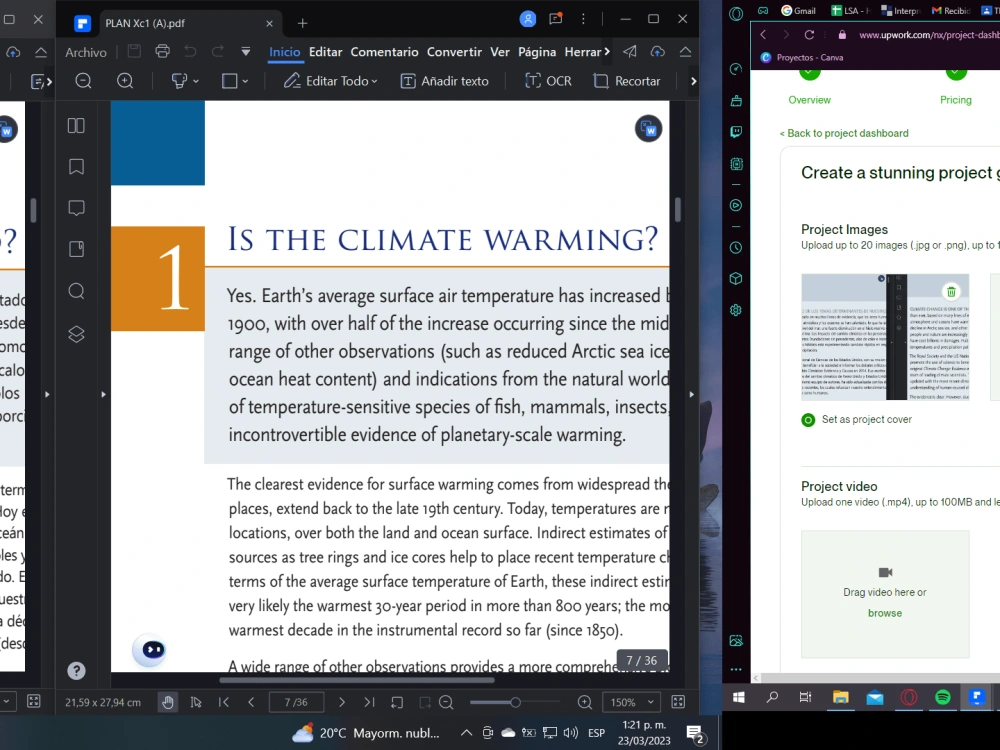Click the redo arrow in PDF editor
The height and width of the screenshot is (750, 1000).
[218, 52]
